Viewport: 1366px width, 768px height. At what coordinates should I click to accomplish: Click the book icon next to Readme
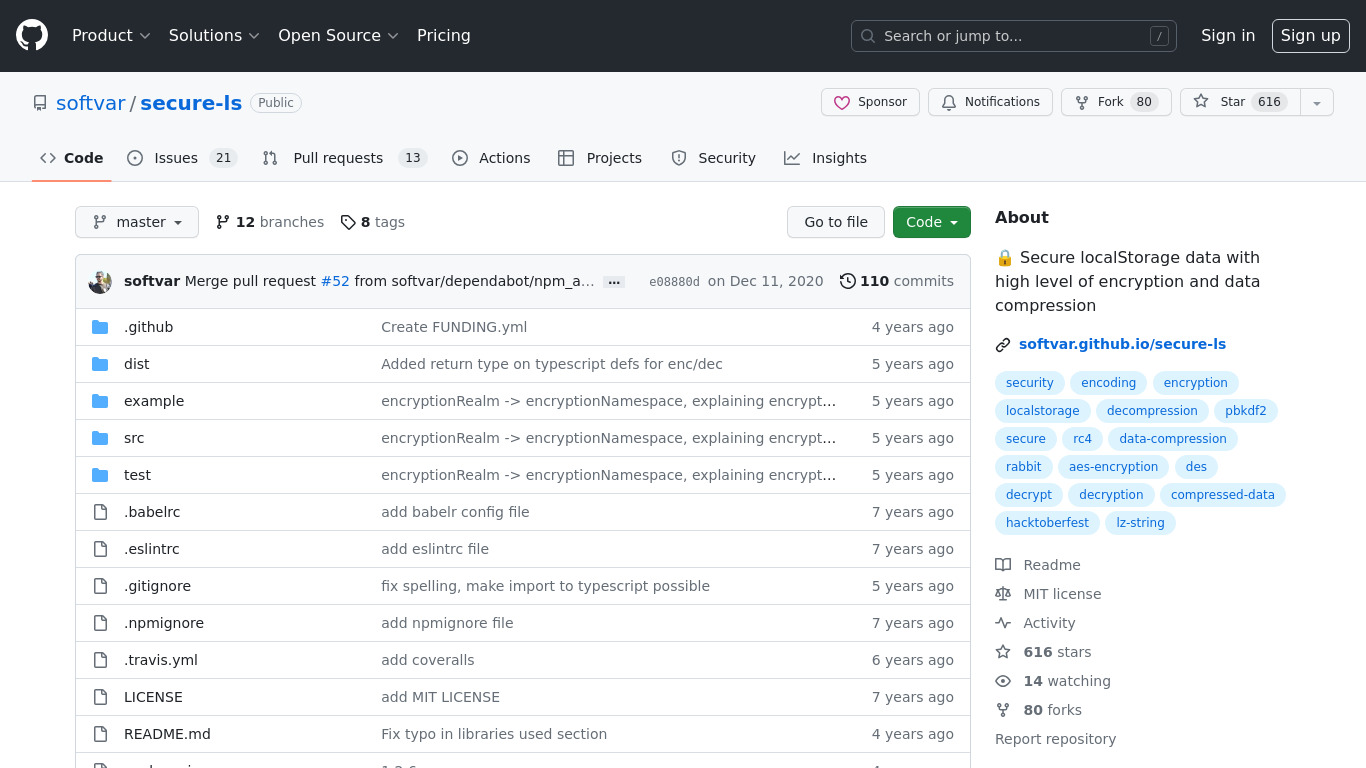[x=1003, y=565]
